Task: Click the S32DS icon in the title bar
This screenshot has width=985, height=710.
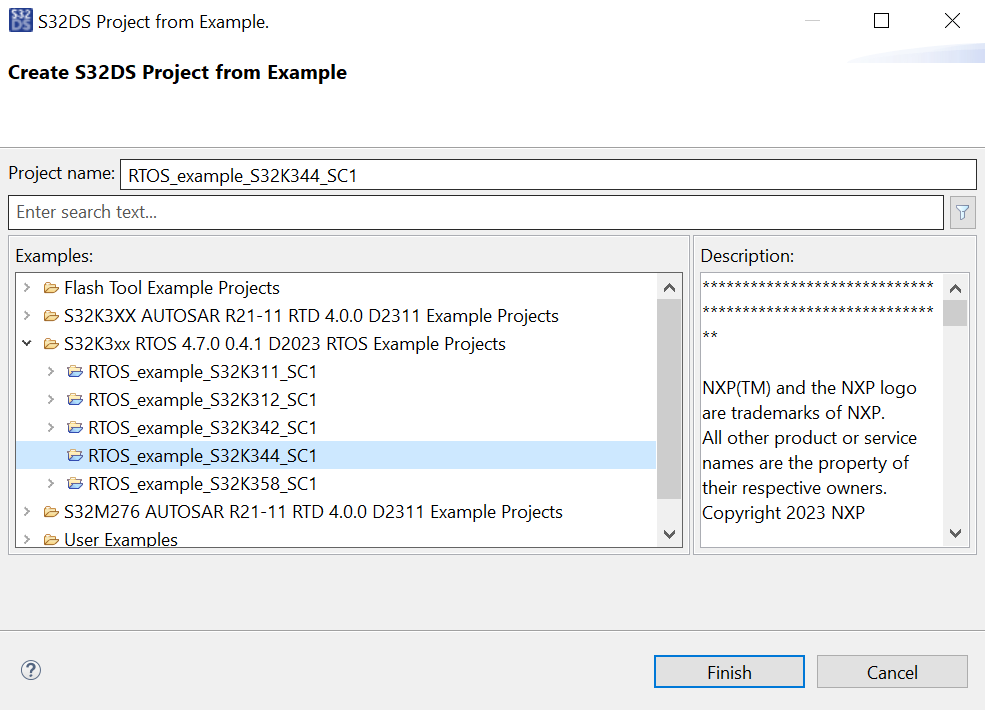Action: point(20,20)
